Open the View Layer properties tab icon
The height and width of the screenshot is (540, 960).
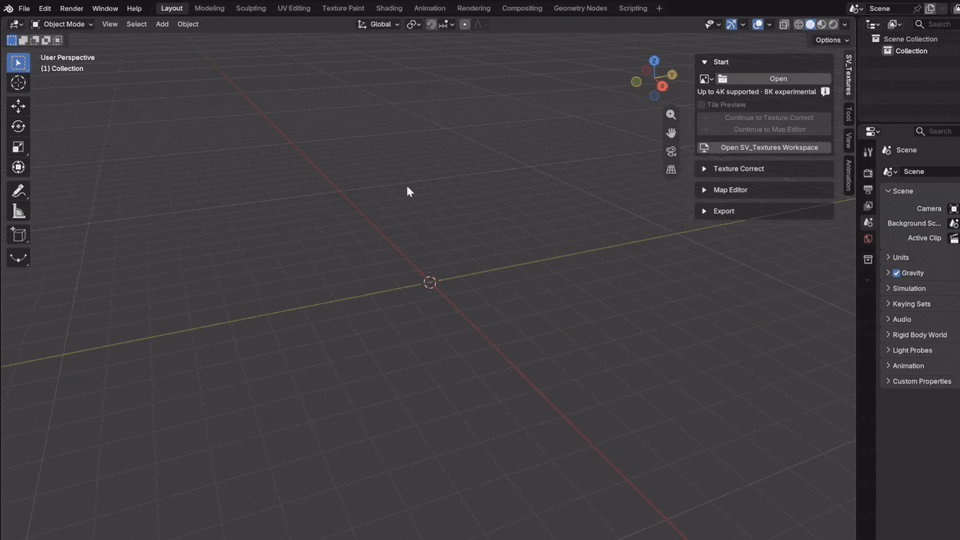[x=868, y=206]
